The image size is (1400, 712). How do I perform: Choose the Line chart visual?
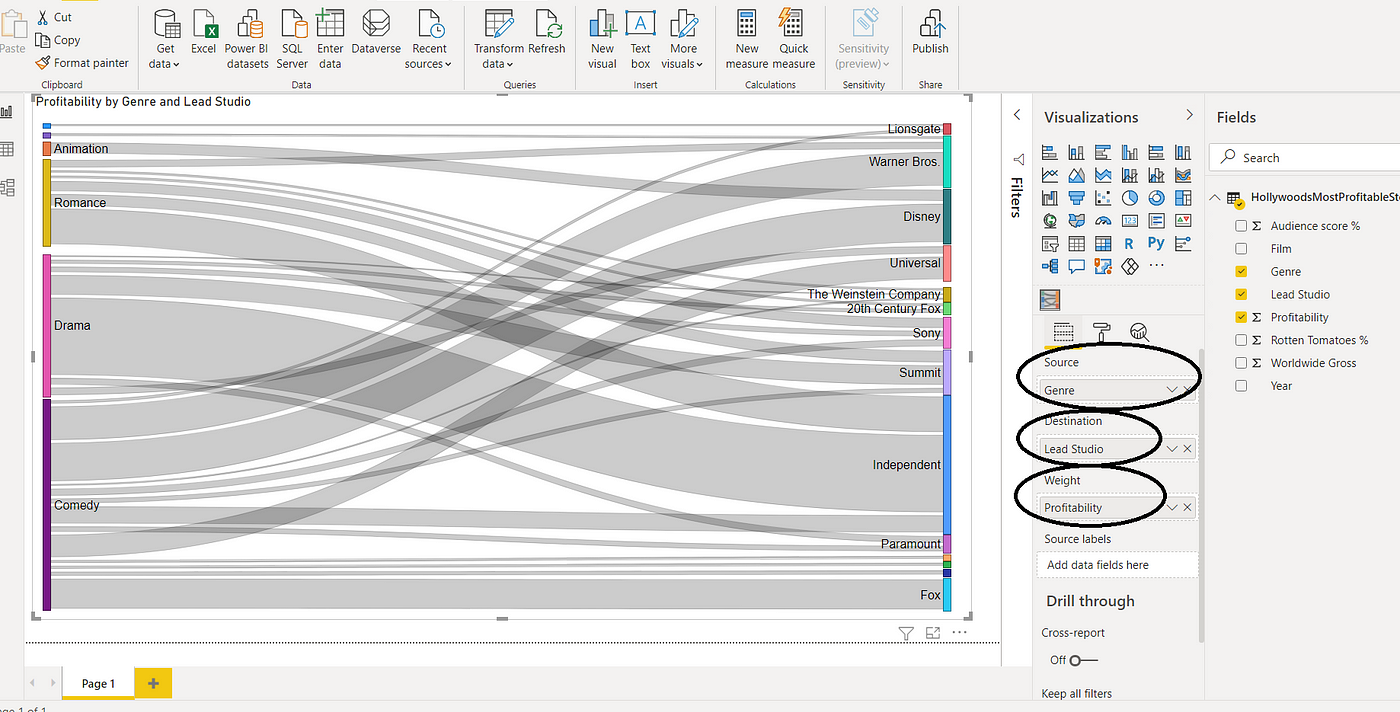tap(1050, 175)
